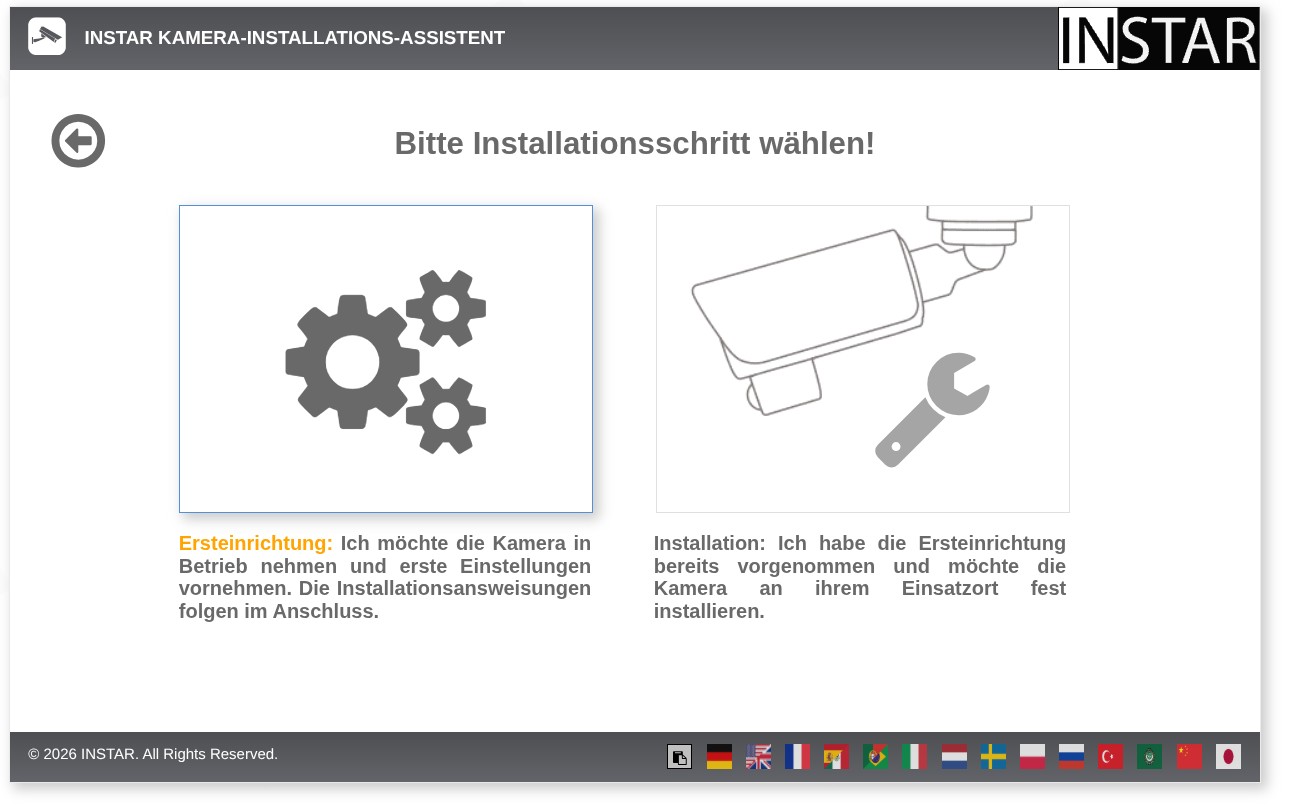This screenshot has width=1294, height=806.
Task: Switch language to German via flag
Action: click(x=719, y=757)
